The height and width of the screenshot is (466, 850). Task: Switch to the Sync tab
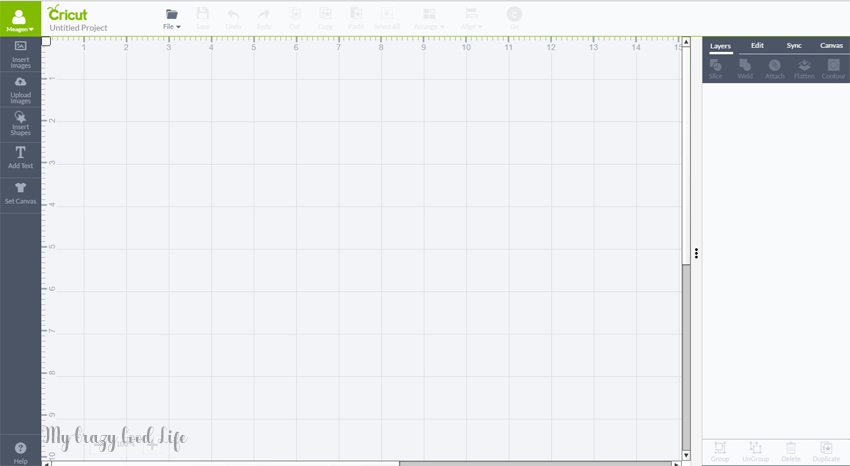click(794, 46)
